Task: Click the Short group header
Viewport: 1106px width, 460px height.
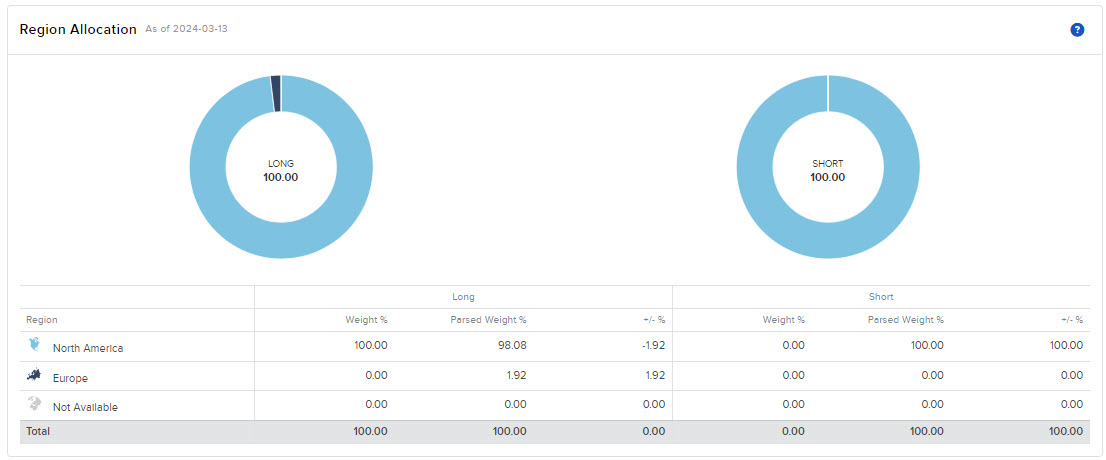Action: point(881,297)
